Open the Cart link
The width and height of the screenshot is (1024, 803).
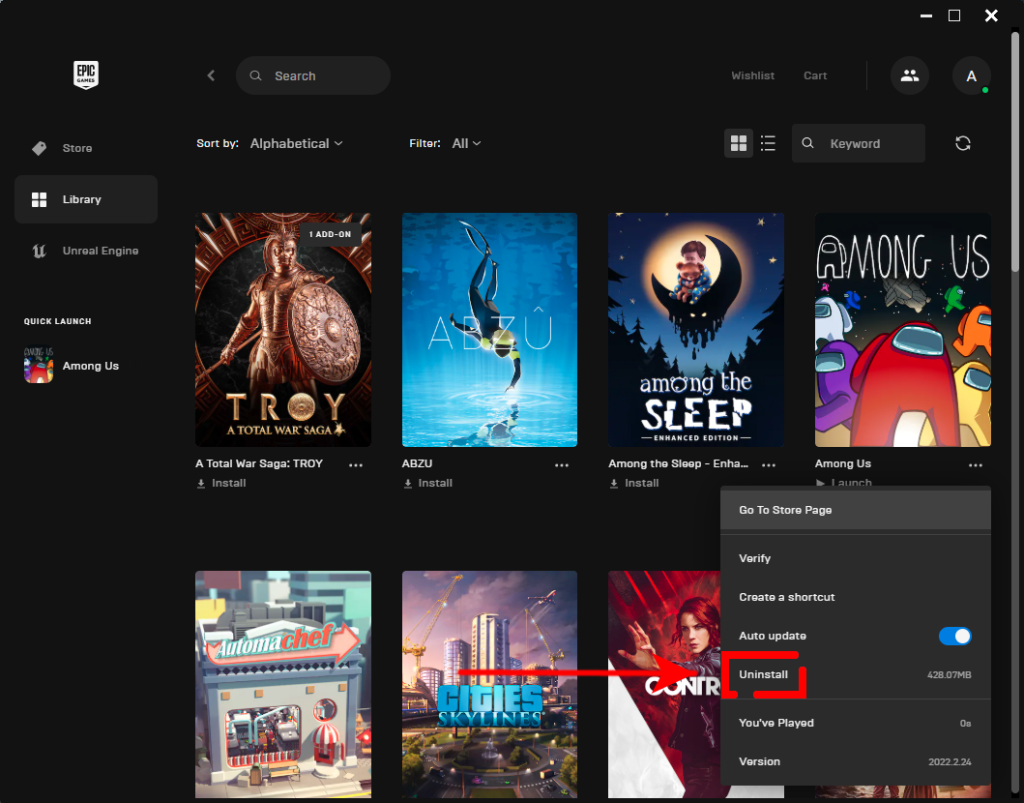click(x=815, y=76)
